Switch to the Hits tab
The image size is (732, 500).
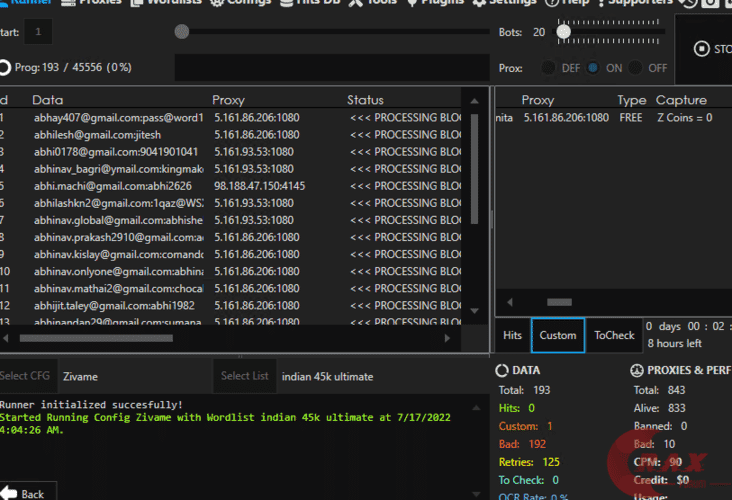[x=512, y=335]
